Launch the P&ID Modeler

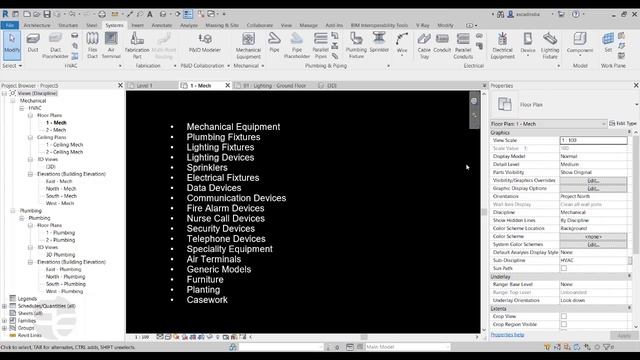pos(205,43)
